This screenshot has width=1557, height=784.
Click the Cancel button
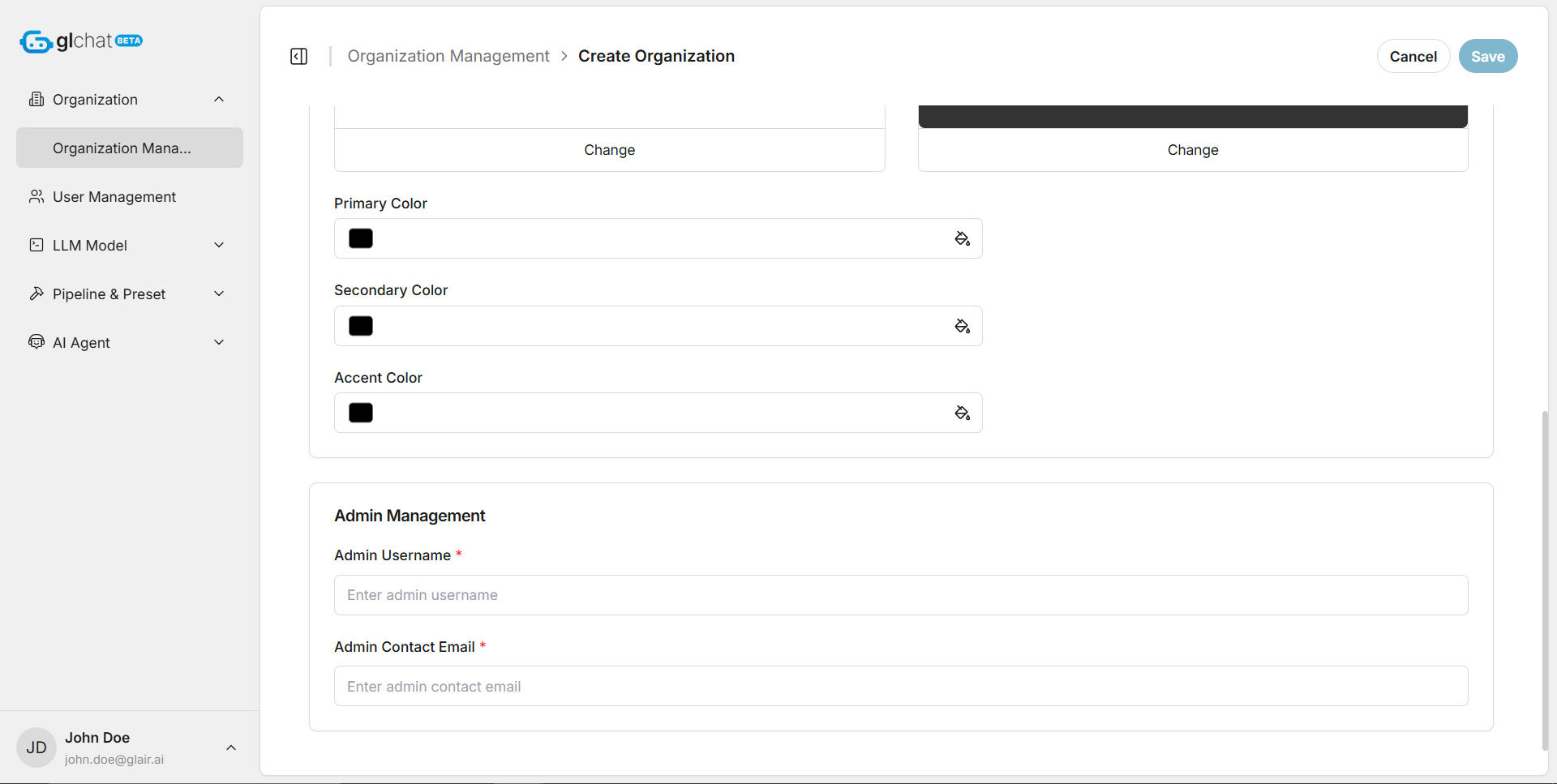pos(1413,56)
